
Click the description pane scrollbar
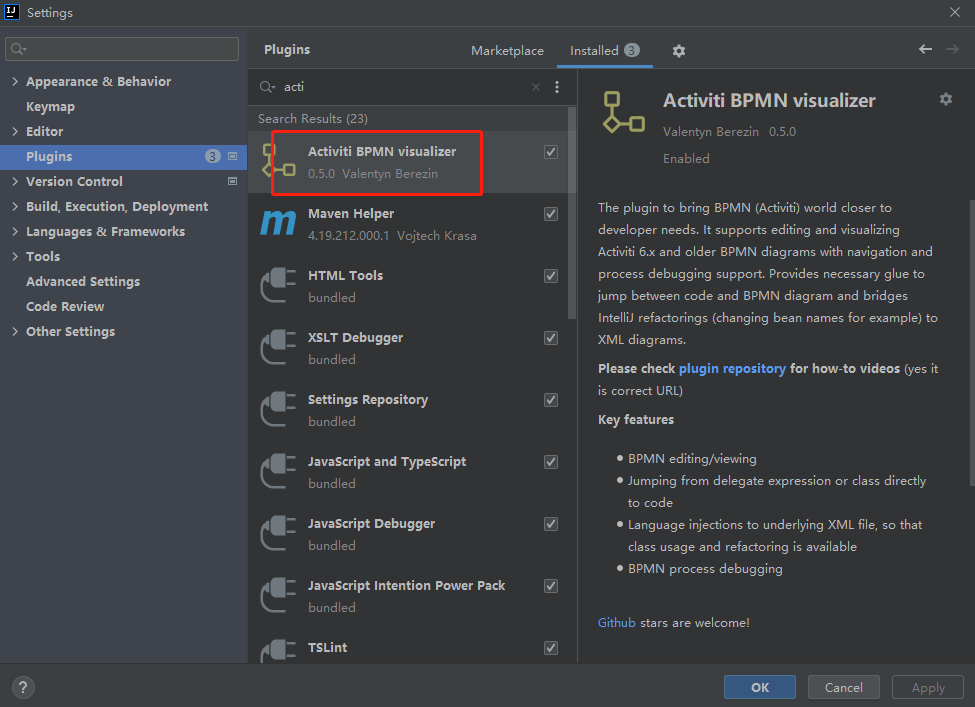point(971,342)
